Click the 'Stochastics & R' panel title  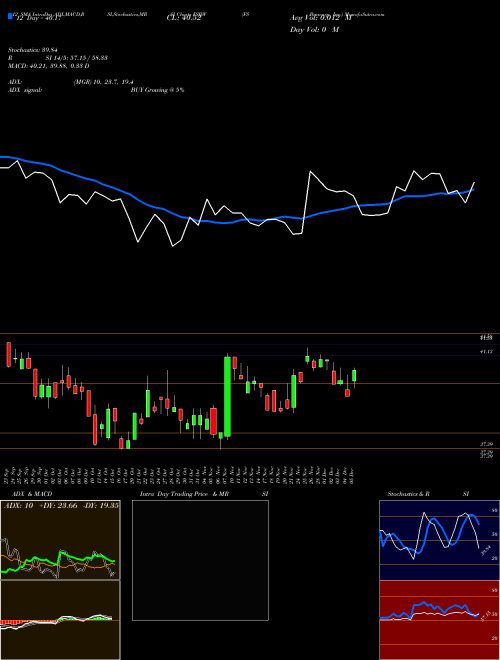tap(409, 494)
